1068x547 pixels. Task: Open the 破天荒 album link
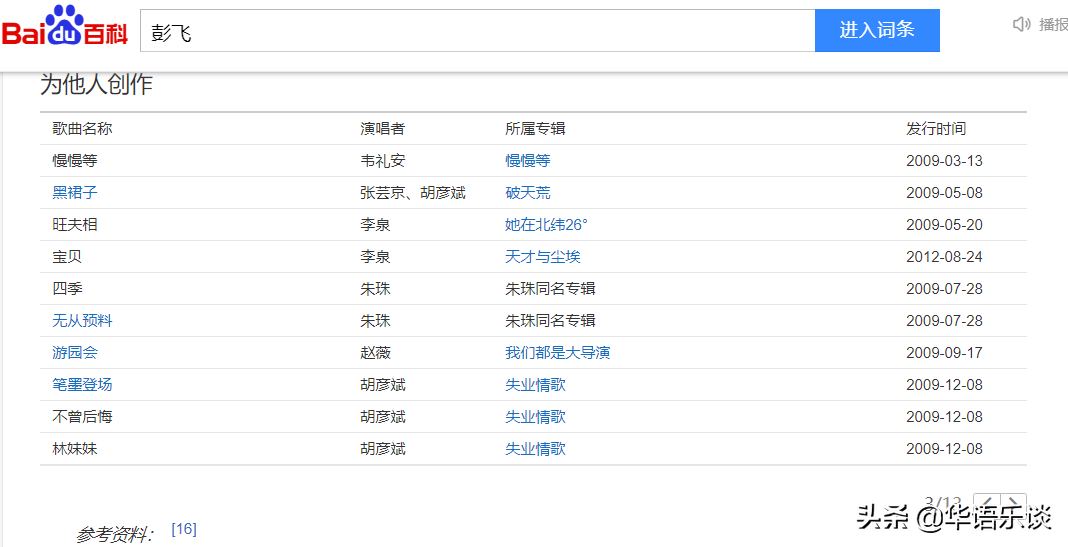pos(528,193)
